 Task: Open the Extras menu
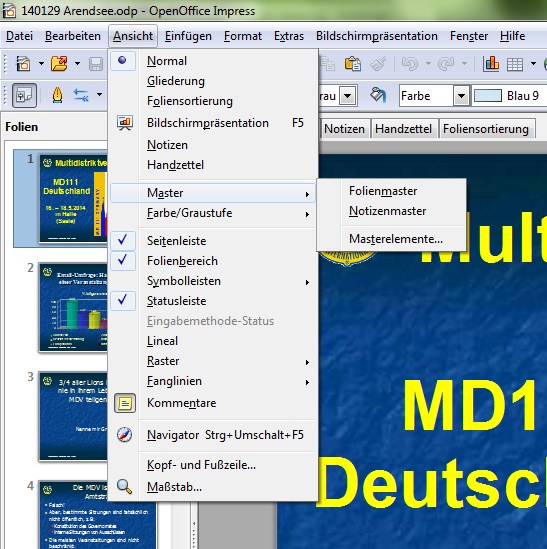289,36
